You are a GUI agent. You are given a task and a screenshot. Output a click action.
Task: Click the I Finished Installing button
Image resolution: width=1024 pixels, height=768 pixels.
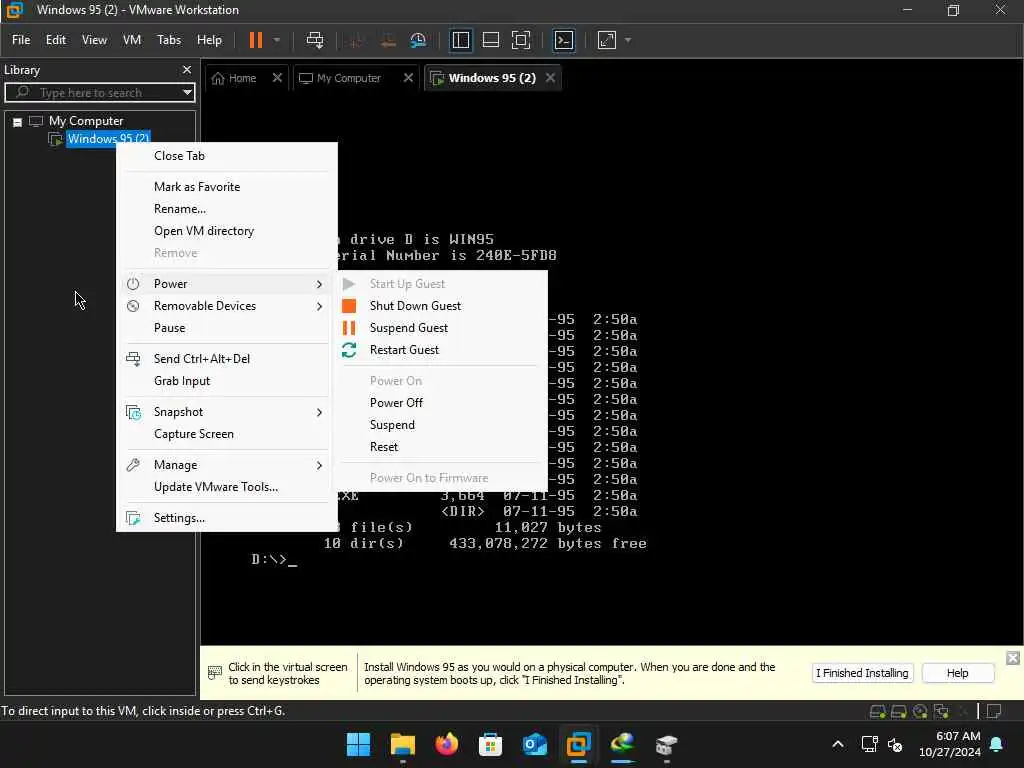[x=861, y=673]
